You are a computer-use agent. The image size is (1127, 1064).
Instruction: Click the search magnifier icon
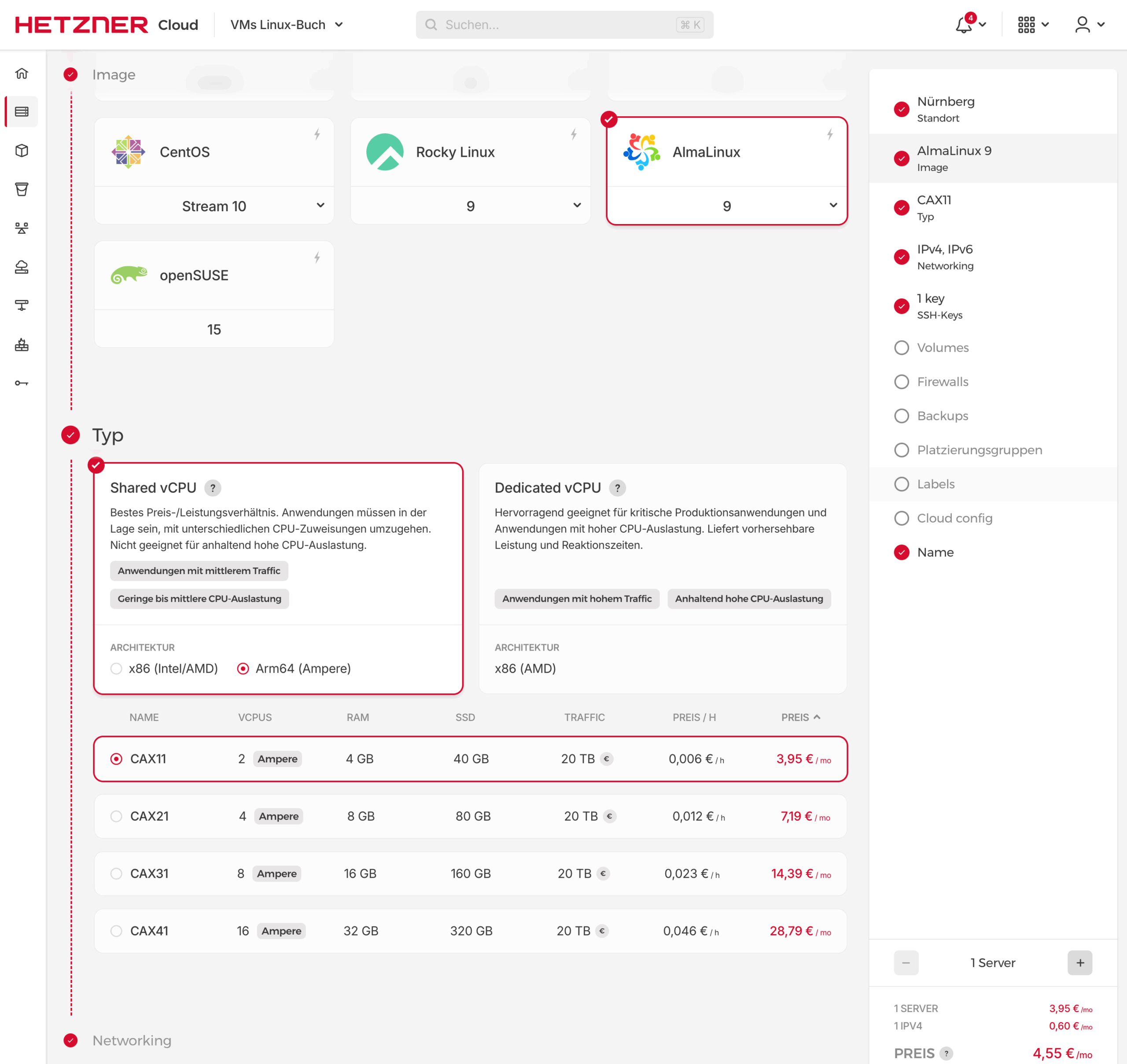[x=431, y=25]
